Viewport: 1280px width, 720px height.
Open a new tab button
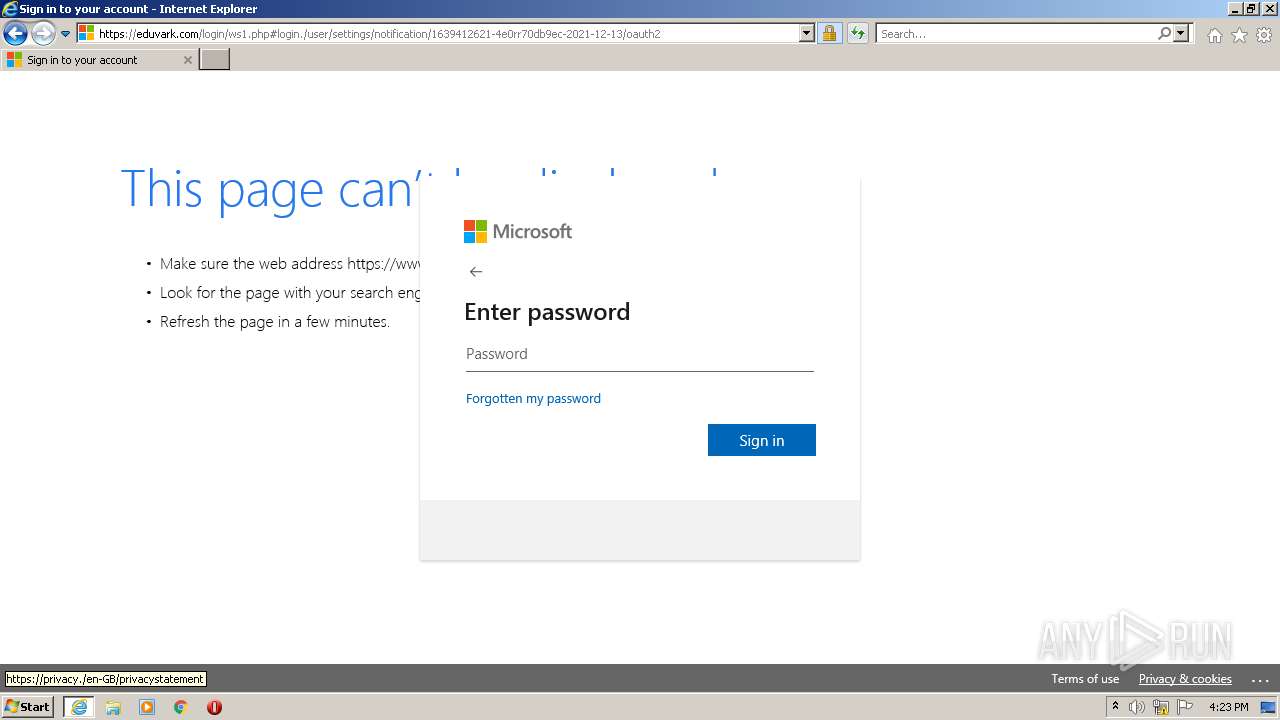(215, 60)
